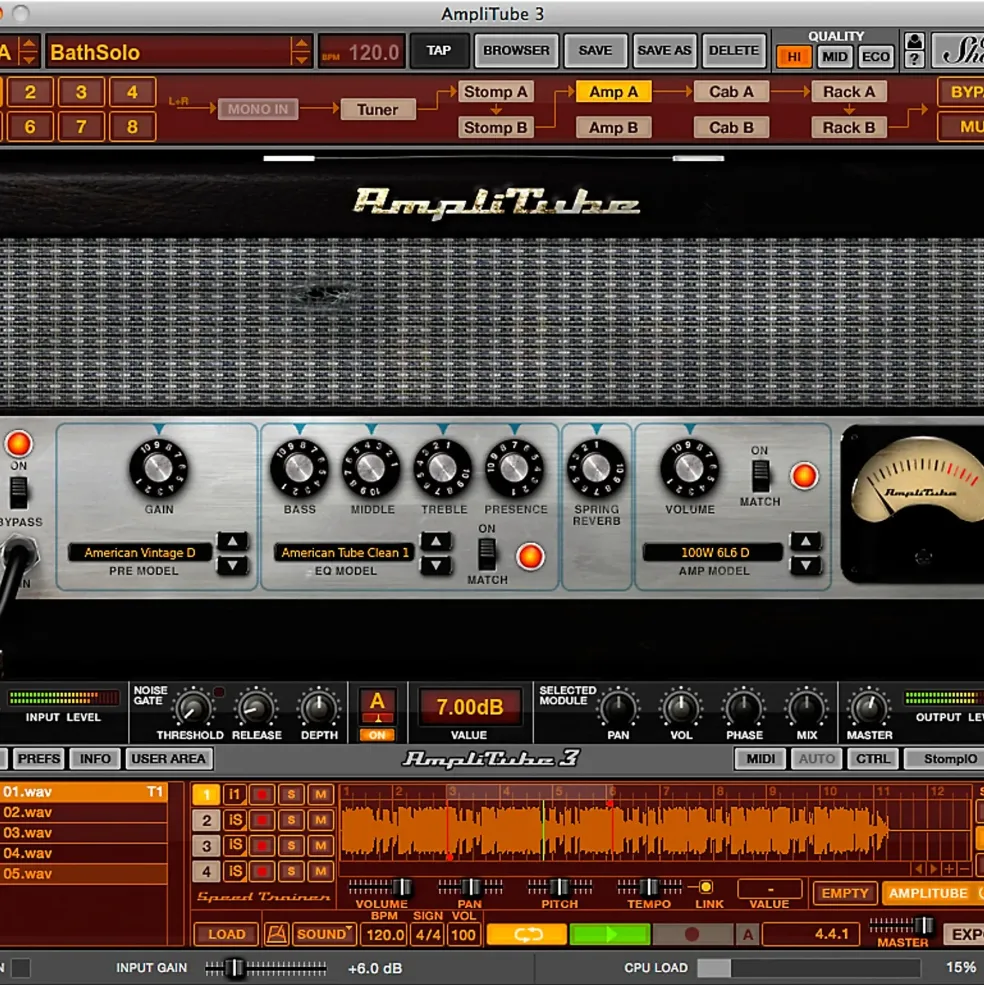Image resolution: width=984 pixels, height=985 pixels.
Task: Arm record on track 1
Action: pyautogui.click(x=262, y=795)
